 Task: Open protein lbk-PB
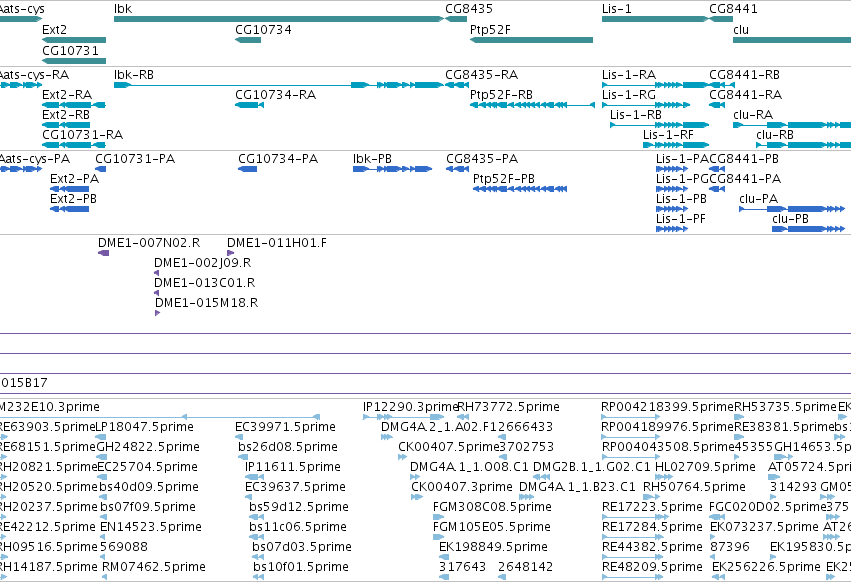[x=372, y=159]
